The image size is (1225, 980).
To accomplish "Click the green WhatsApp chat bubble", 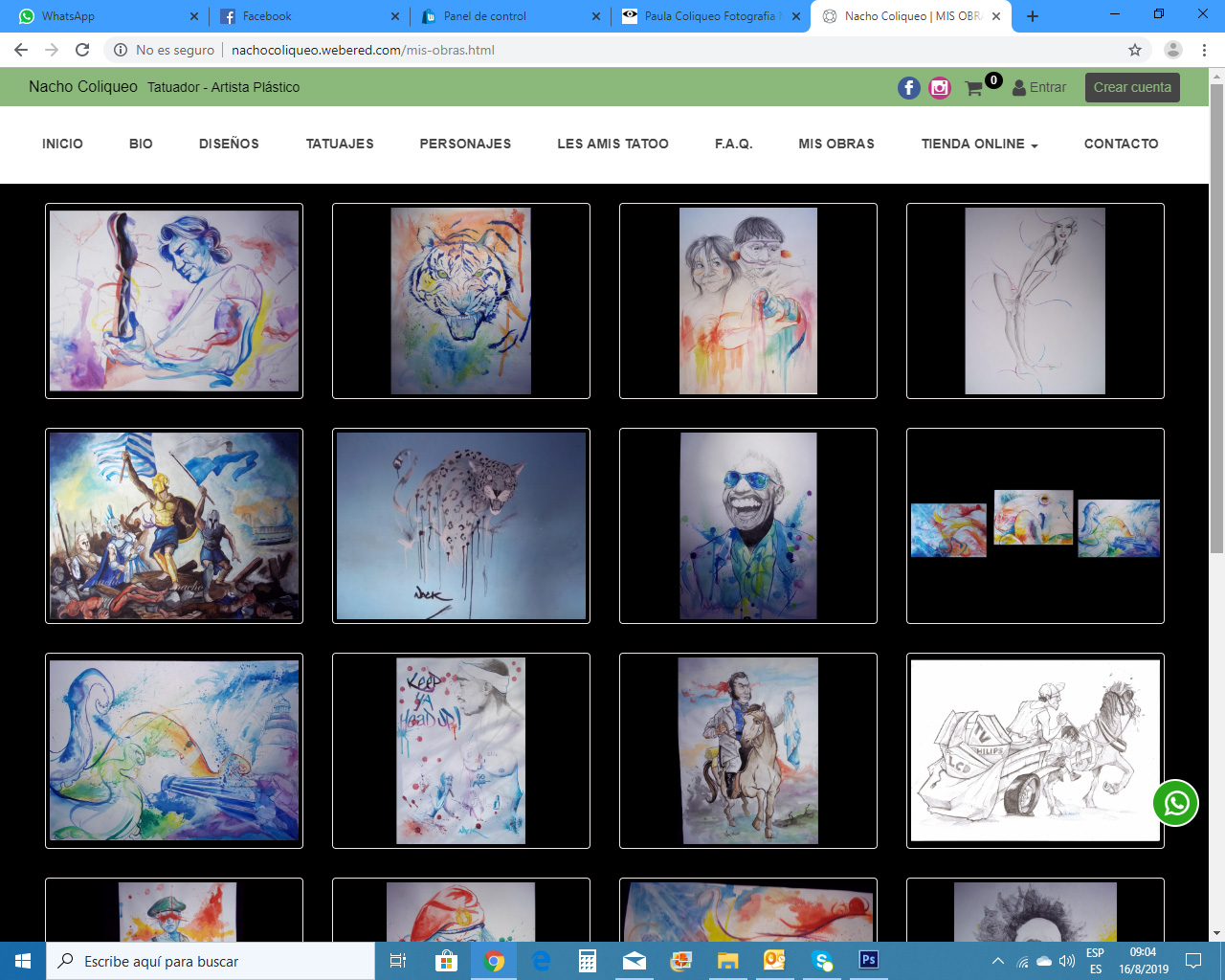I will [1176, 803].
